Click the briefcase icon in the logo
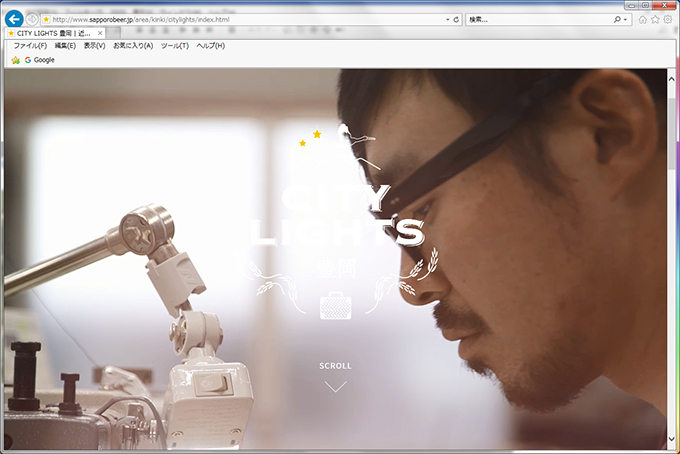Image resolution: width=680 pixels, height=454 pixels. click(335, 306)
